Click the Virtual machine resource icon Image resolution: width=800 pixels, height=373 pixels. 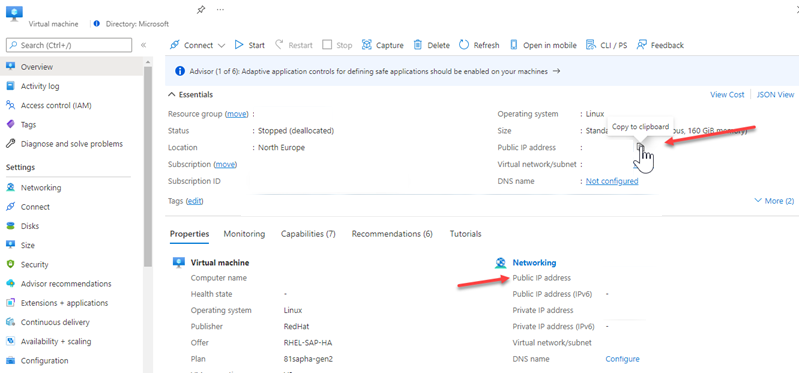click(x=13, y=12)
